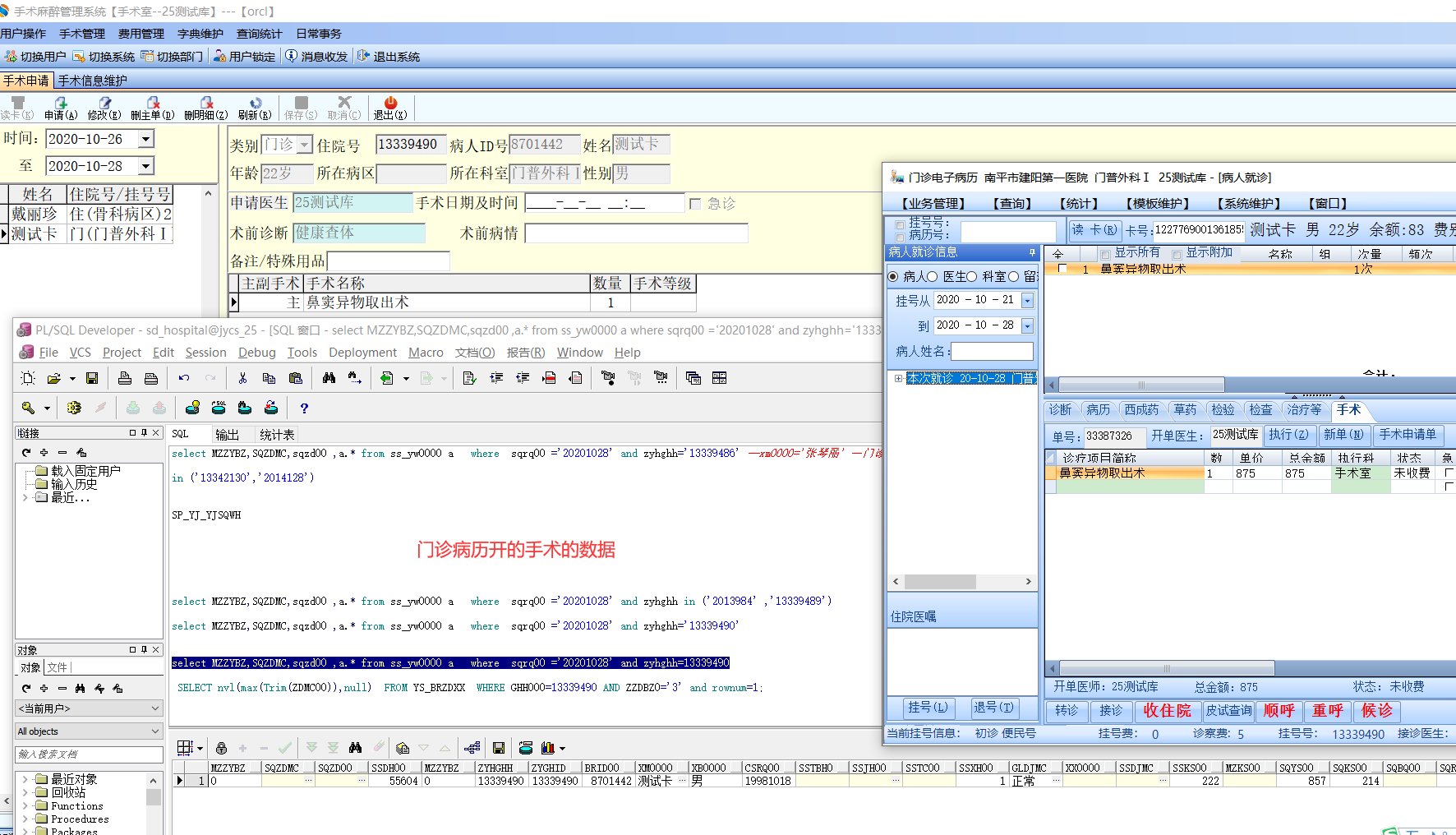Click the binoculars Query by Example icon in result toolbar
Viewport: 1456px width, 835px height.
tap(355, 748)
